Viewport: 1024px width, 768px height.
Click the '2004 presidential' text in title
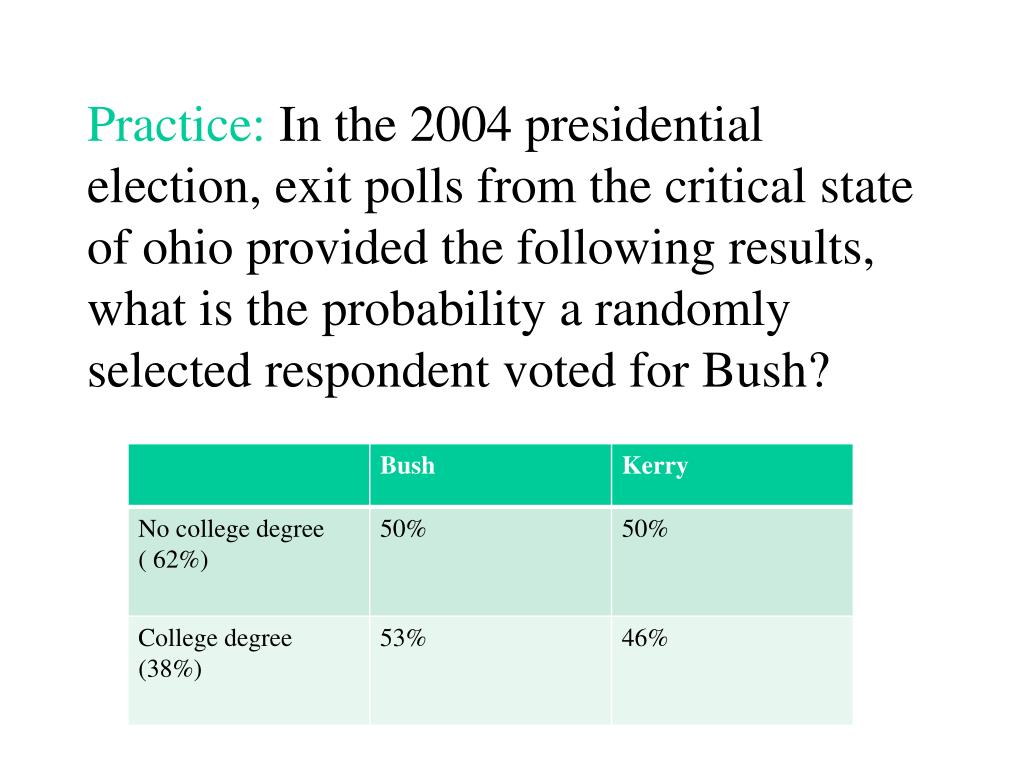(586, 127)
